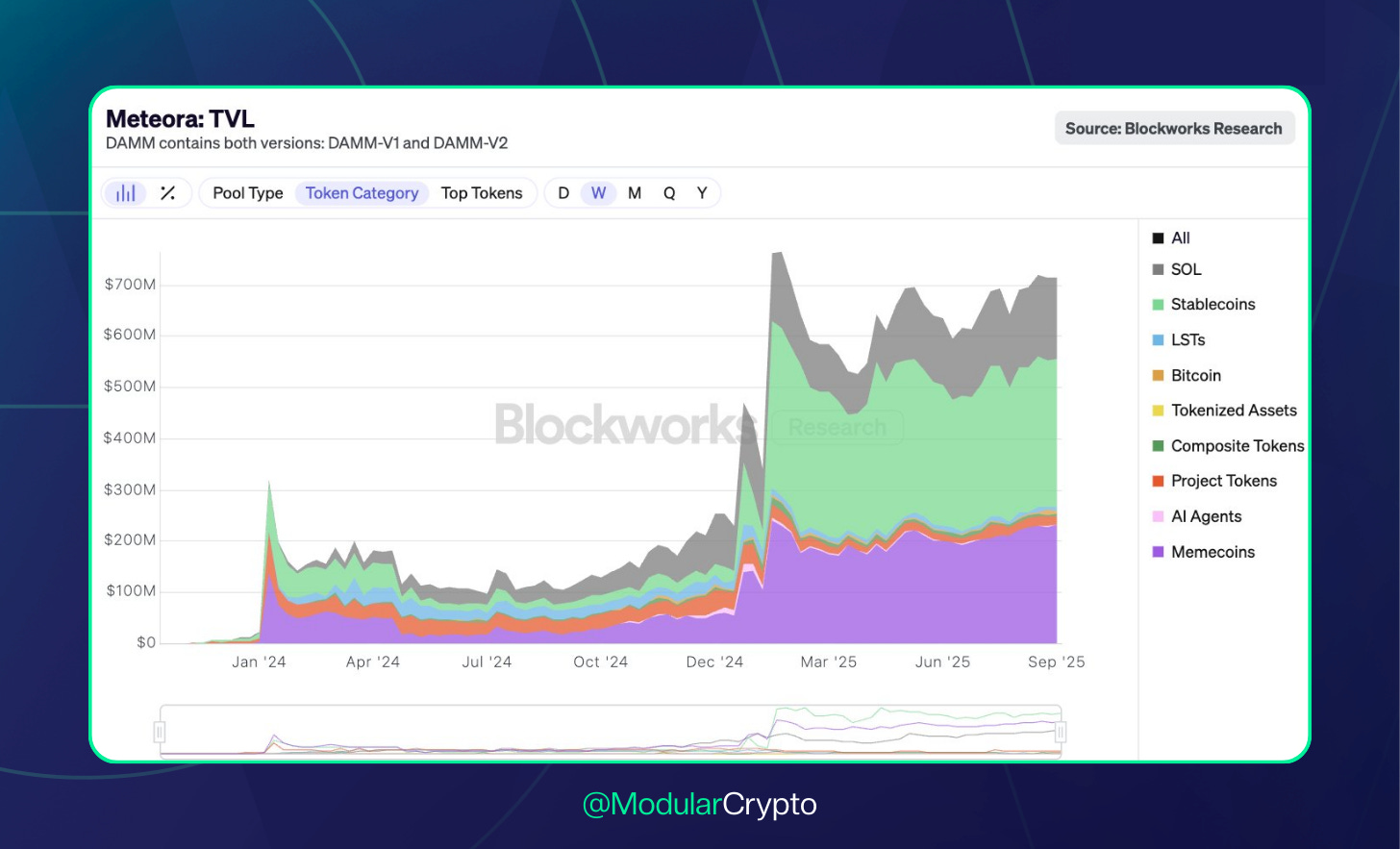The width and height of the screenshot is (1400, 849).
Task: Switch to percentage view icon
Action: [x=167, y=193]
